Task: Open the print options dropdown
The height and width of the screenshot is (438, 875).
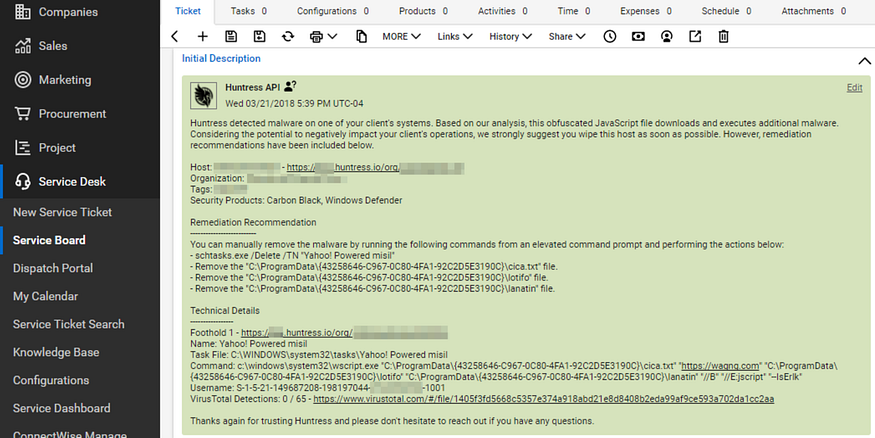Action: (324, 36)
